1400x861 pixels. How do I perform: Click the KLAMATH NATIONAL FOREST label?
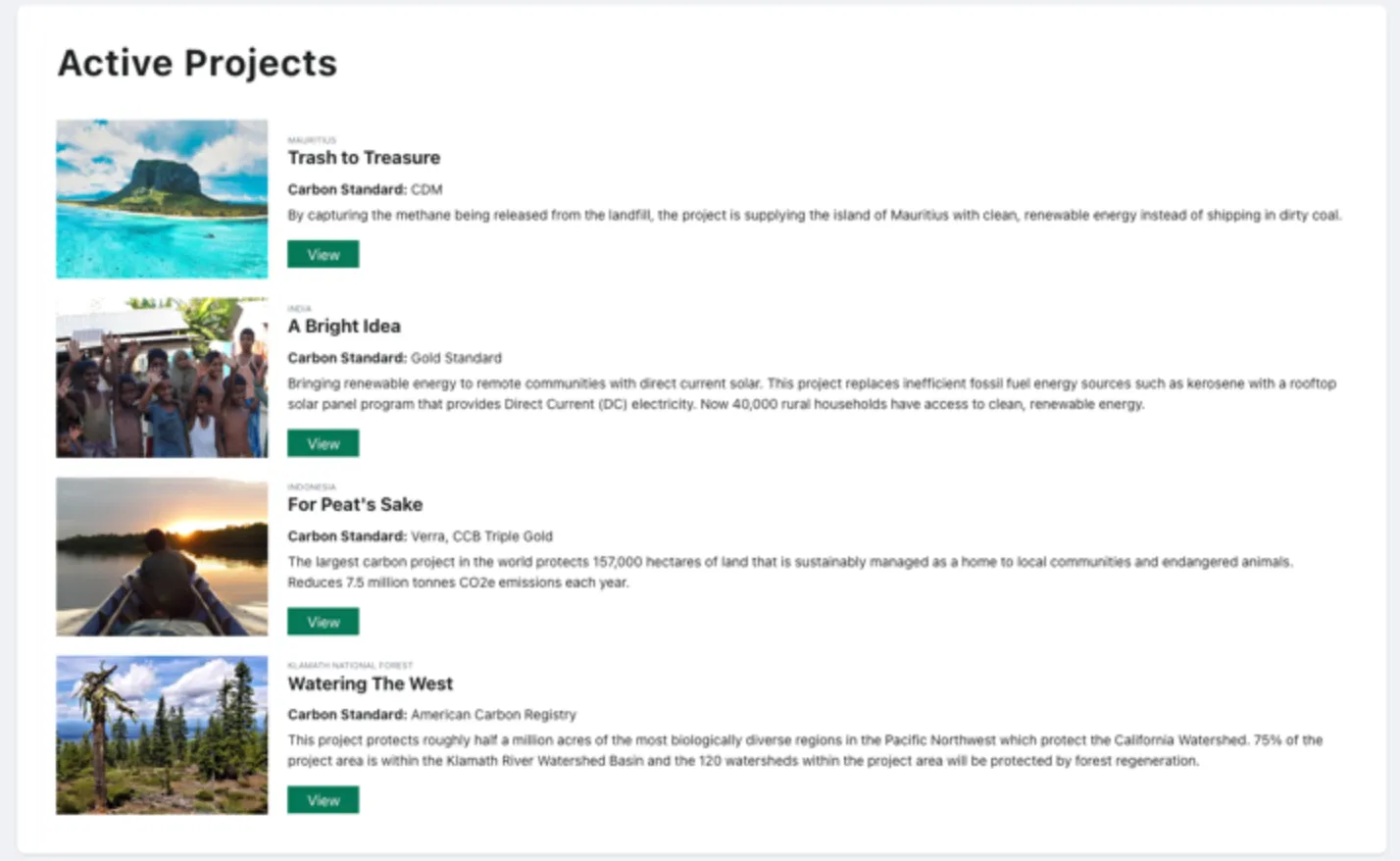[x=350, y=665]
